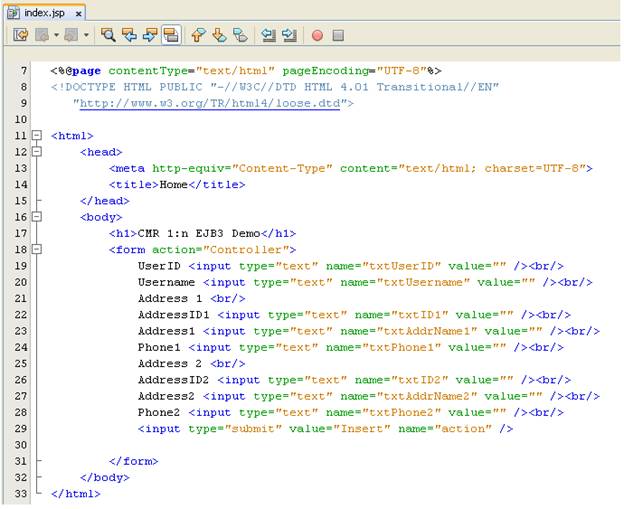Screen dimensions: 624x509
Task: Click the txtID1 input line
Action: 354,315
